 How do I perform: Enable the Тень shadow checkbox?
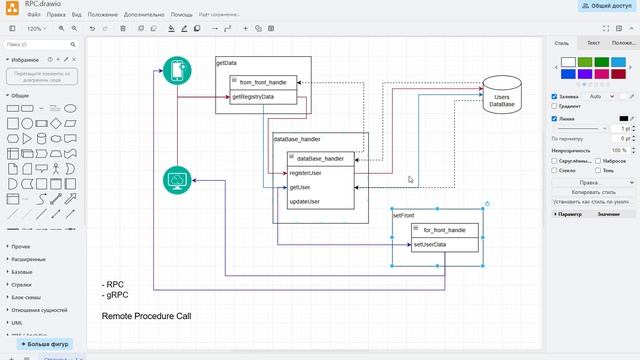point(598,171)
